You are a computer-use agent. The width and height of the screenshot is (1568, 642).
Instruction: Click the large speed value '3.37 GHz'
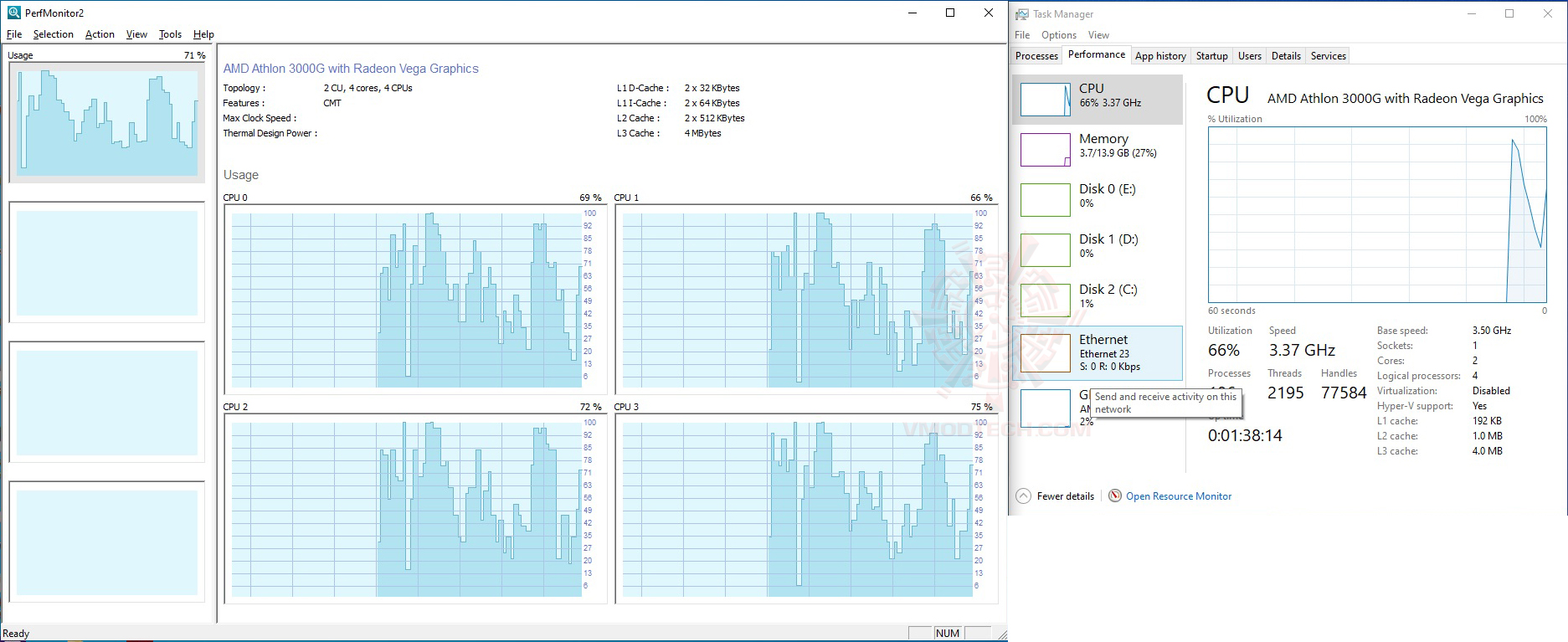tap(1302, 351)
